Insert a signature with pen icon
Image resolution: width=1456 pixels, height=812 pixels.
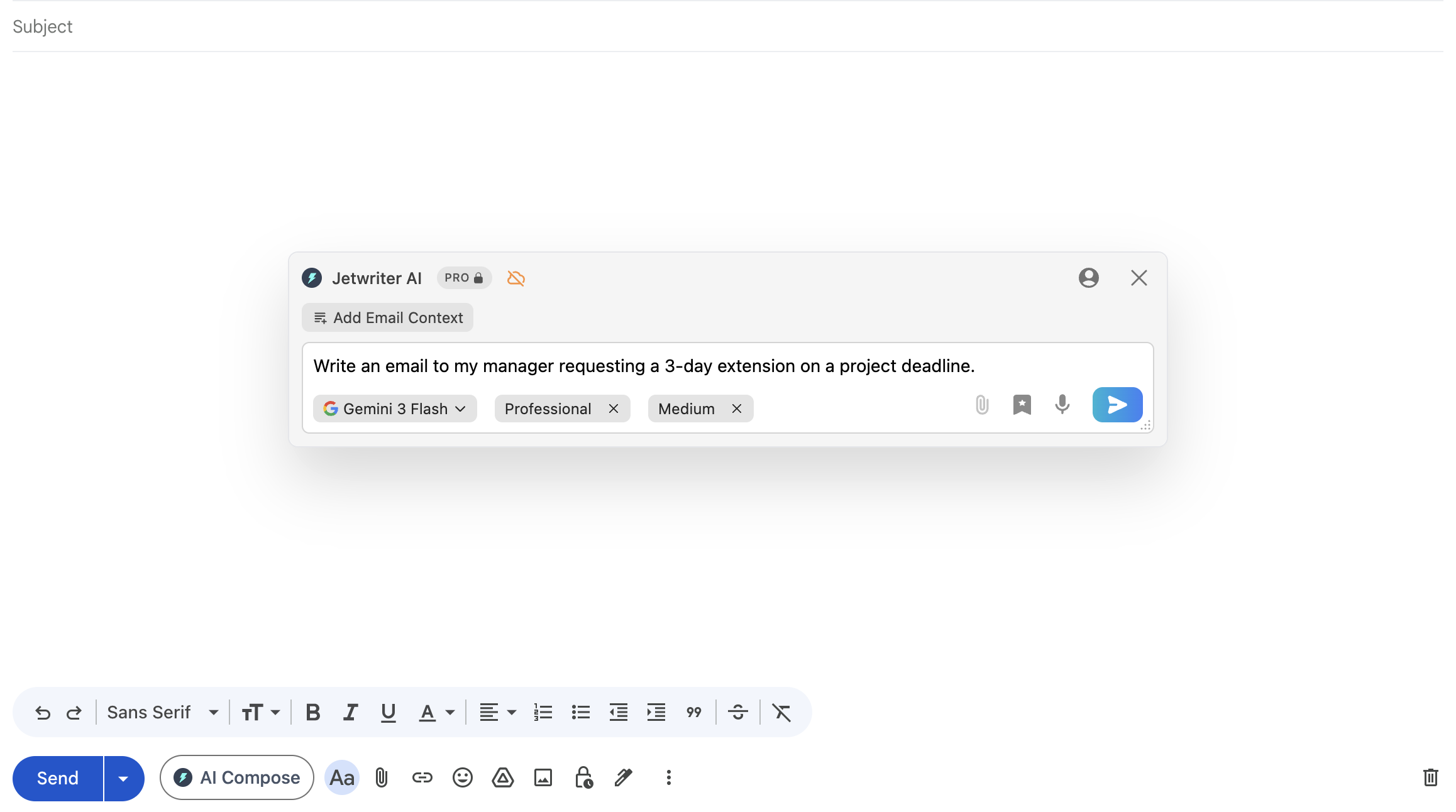coord(624,778)
